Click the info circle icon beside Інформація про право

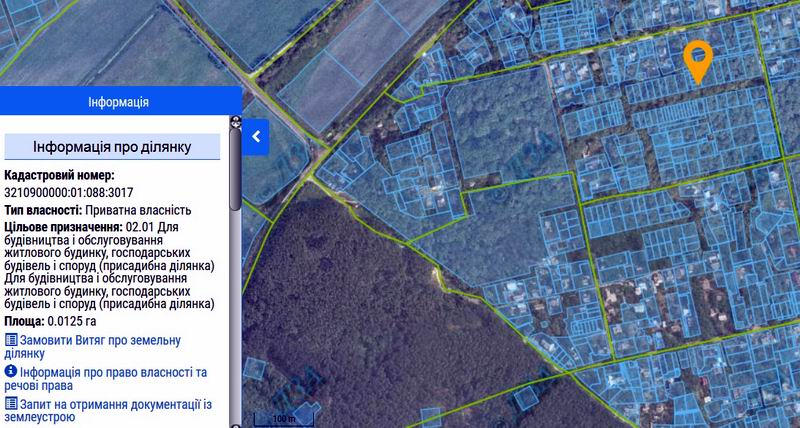tap(11, 372)
